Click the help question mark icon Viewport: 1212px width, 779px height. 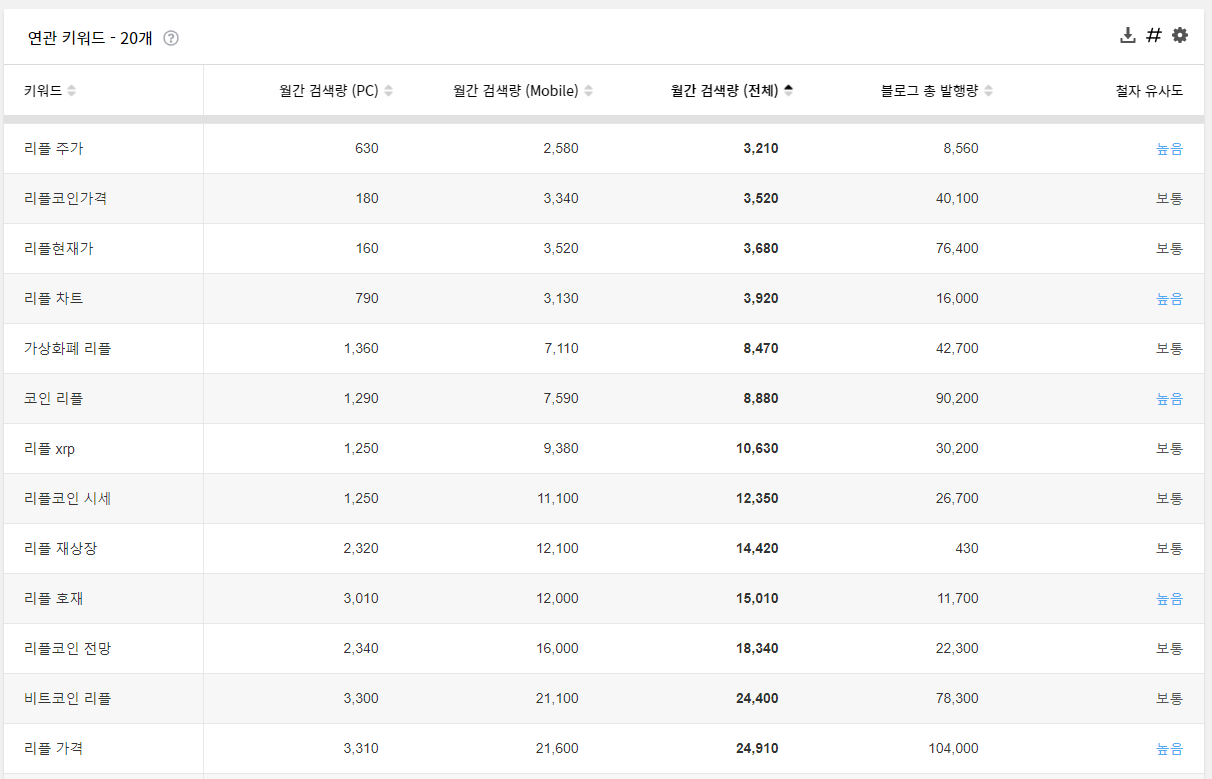pyautogui.click(x=171, y=39)
